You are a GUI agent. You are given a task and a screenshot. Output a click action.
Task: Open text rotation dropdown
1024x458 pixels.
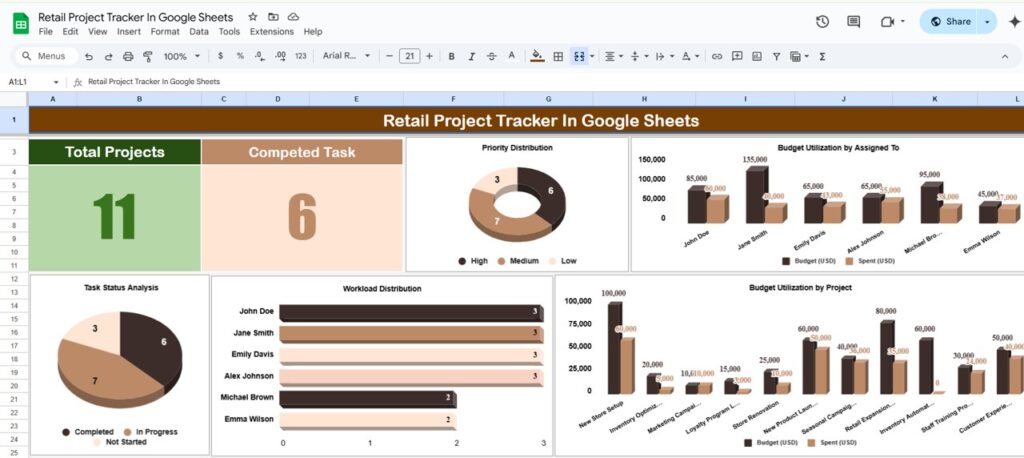pos(690,57)
